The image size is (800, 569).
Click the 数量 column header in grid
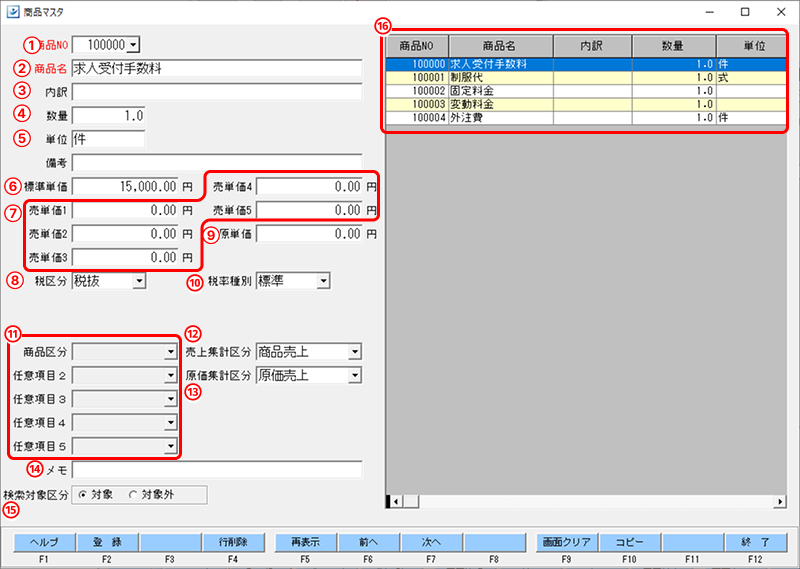(x=674, y=46)
